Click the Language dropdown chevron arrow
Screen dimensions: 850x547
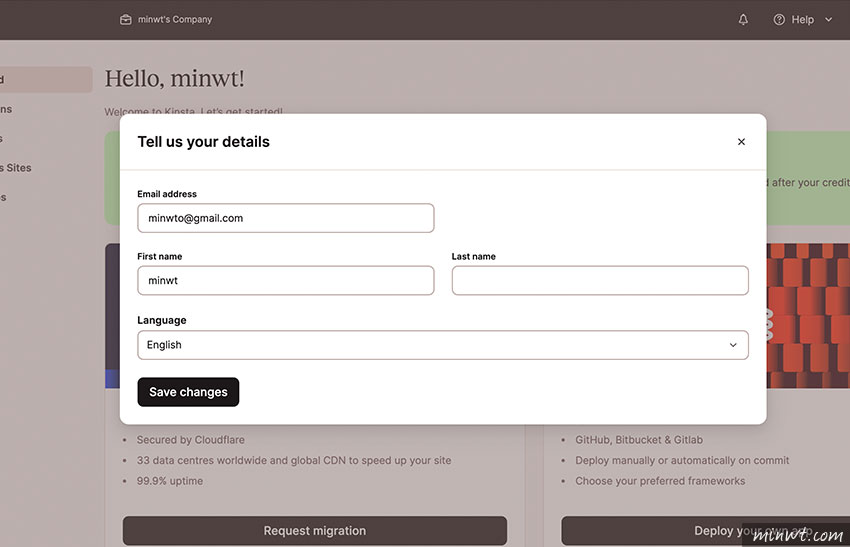pos(733,345)
